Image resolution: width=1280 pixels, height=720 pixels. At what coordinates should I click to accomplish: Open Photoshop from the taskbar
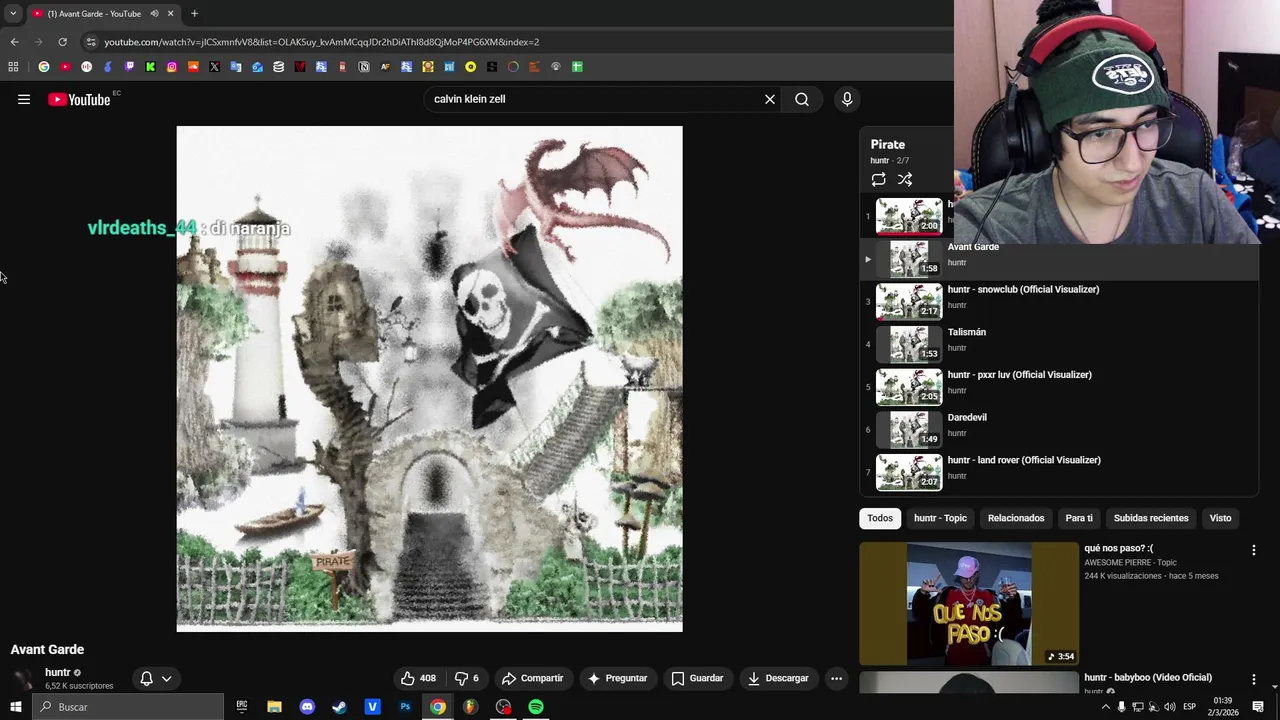pos(405,707)
